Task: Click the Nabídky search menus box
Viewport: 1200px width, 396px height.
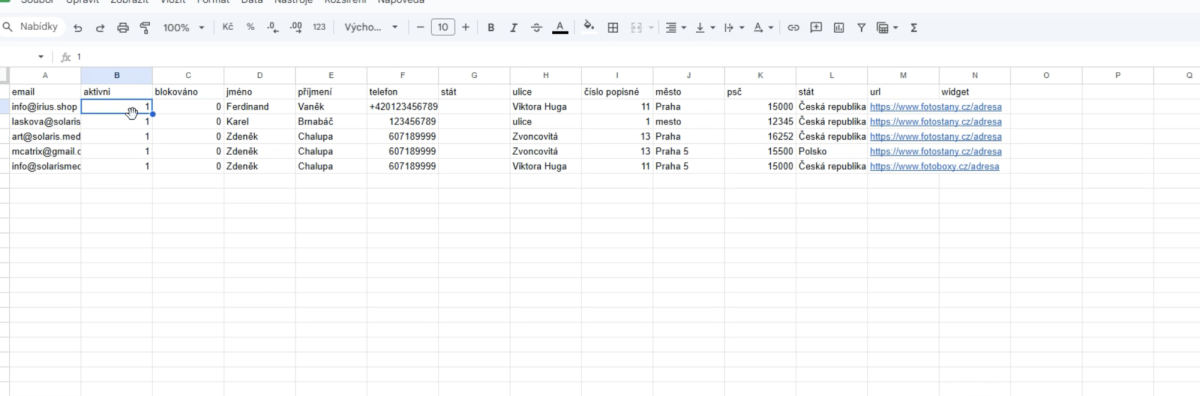Action: tap(30, 28)
